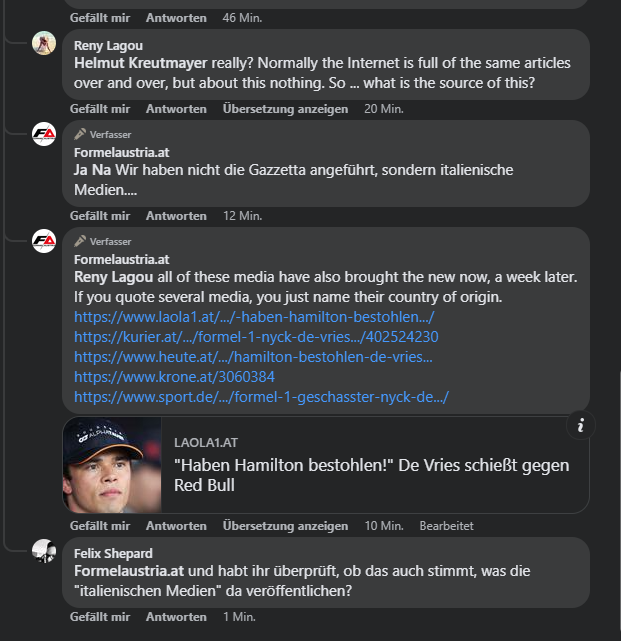The image size is (621, 641).
Task: Open Reny Lagou's profile picture
Action: [44, 43]
